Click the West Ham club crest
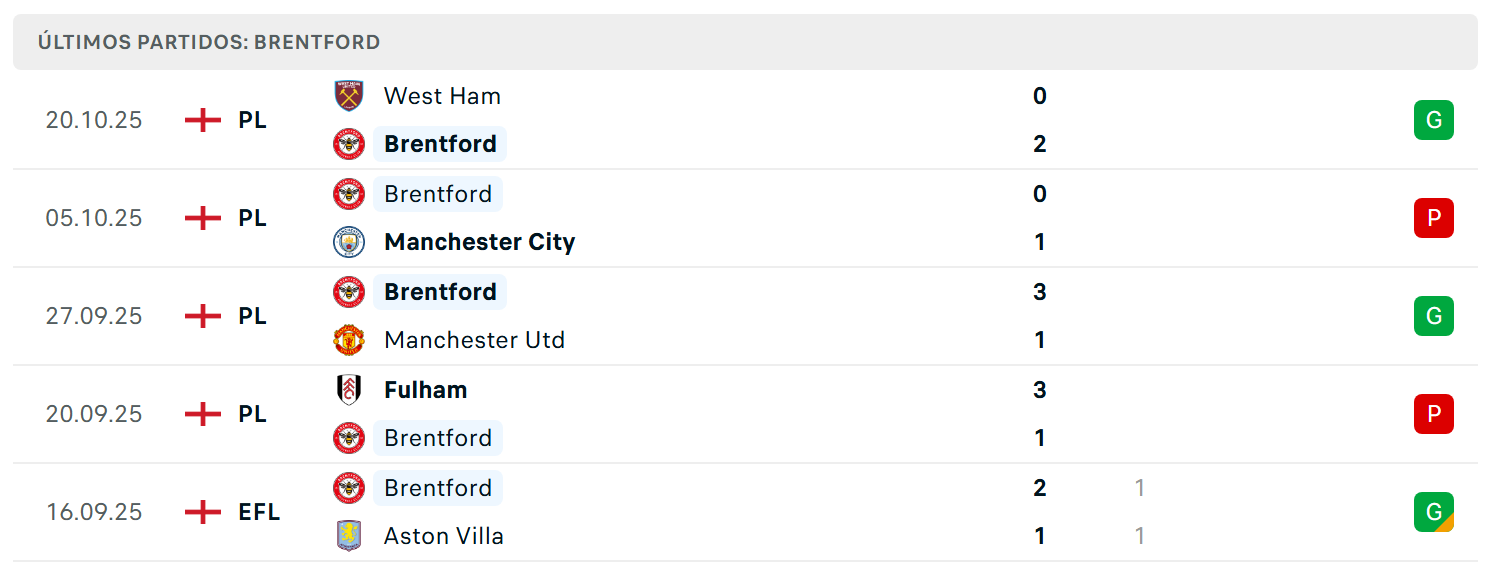 click(349, 96)
